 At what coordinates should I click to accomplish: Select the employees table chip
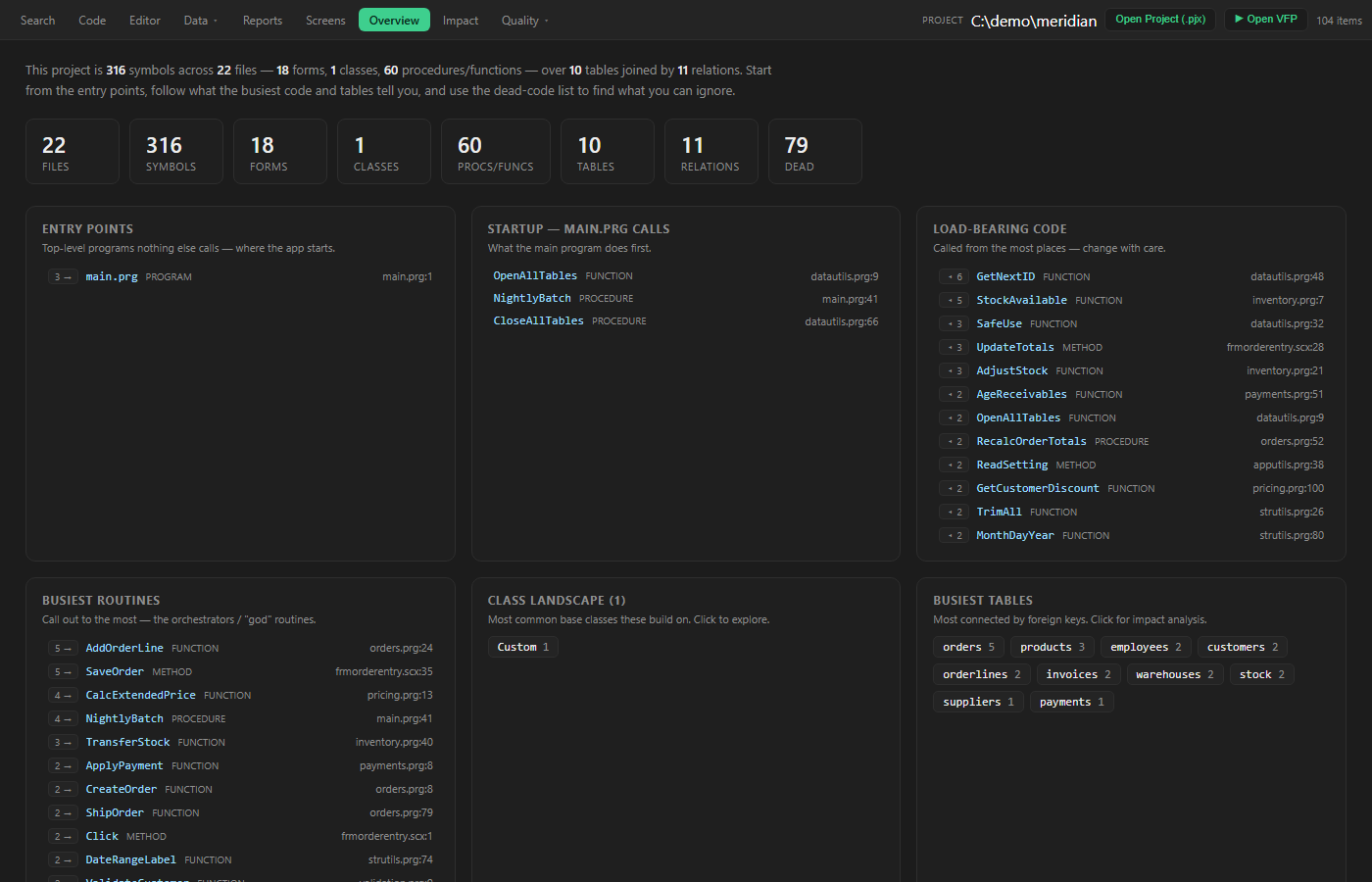1146,647
